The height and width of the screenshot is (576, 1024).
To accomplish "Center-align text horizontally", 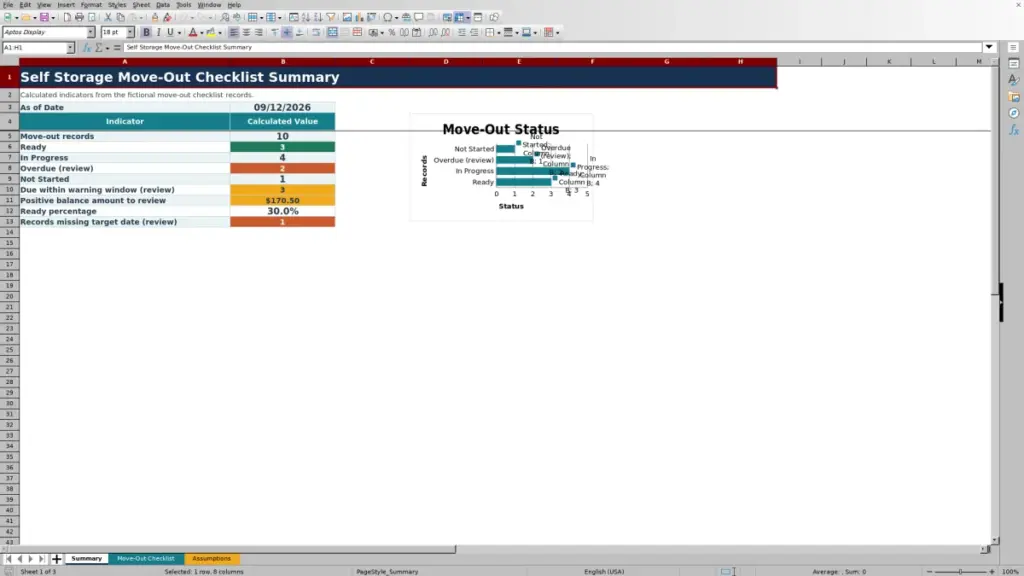I will (246, 33).
